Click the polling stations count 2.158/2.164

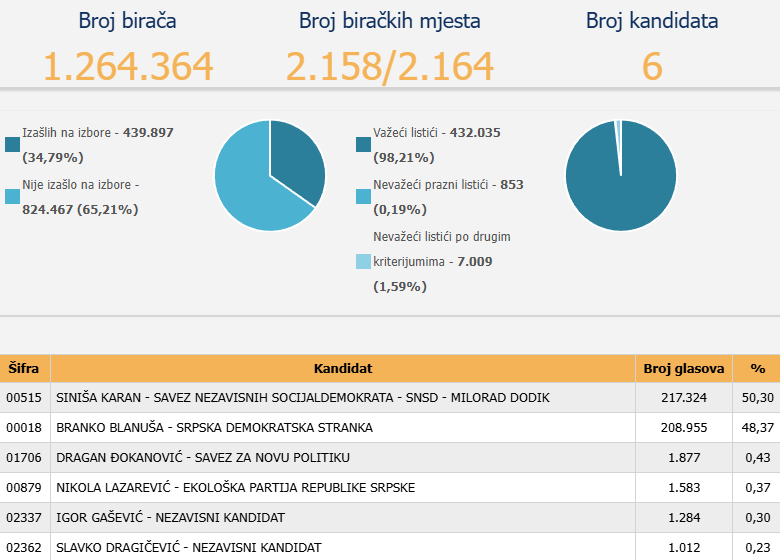[389, 66]
